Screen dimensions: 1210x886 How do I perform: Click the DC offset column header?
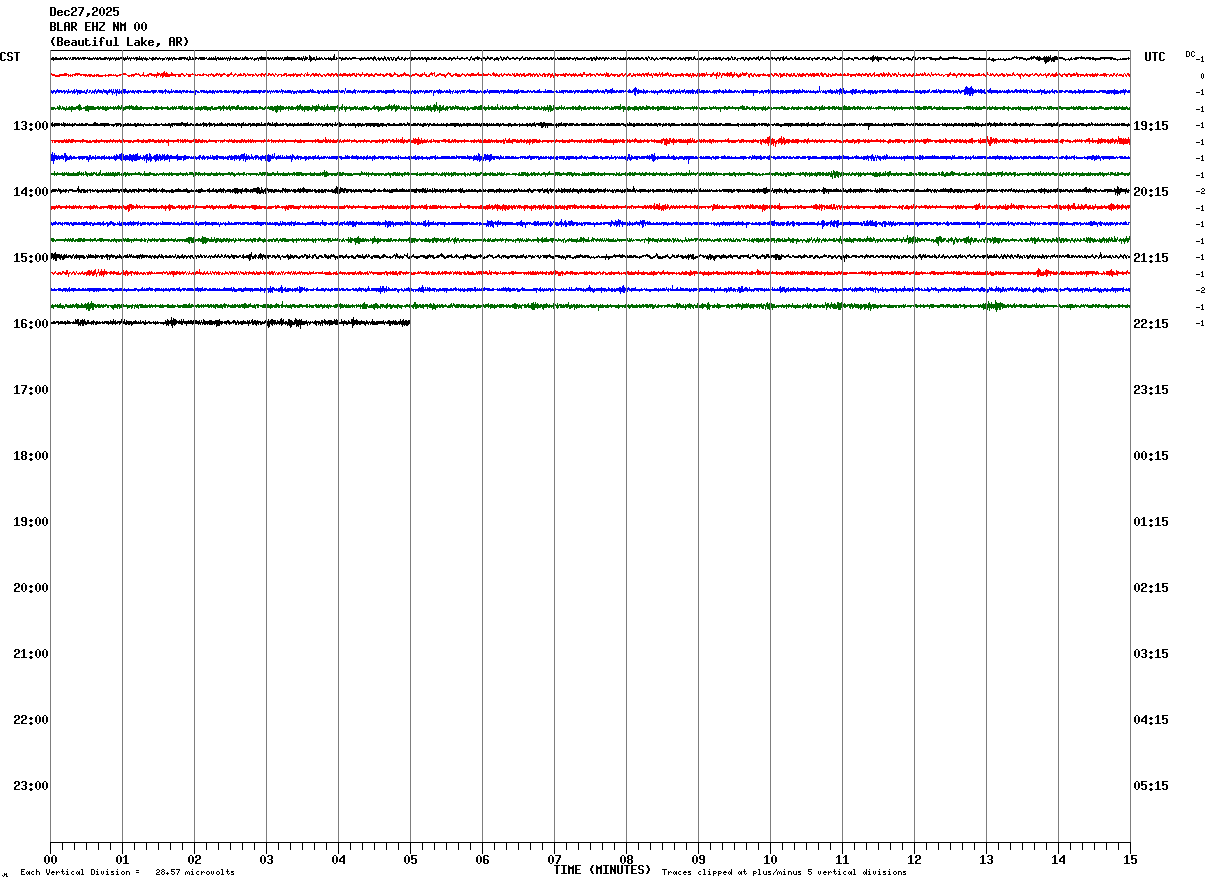1190,54
